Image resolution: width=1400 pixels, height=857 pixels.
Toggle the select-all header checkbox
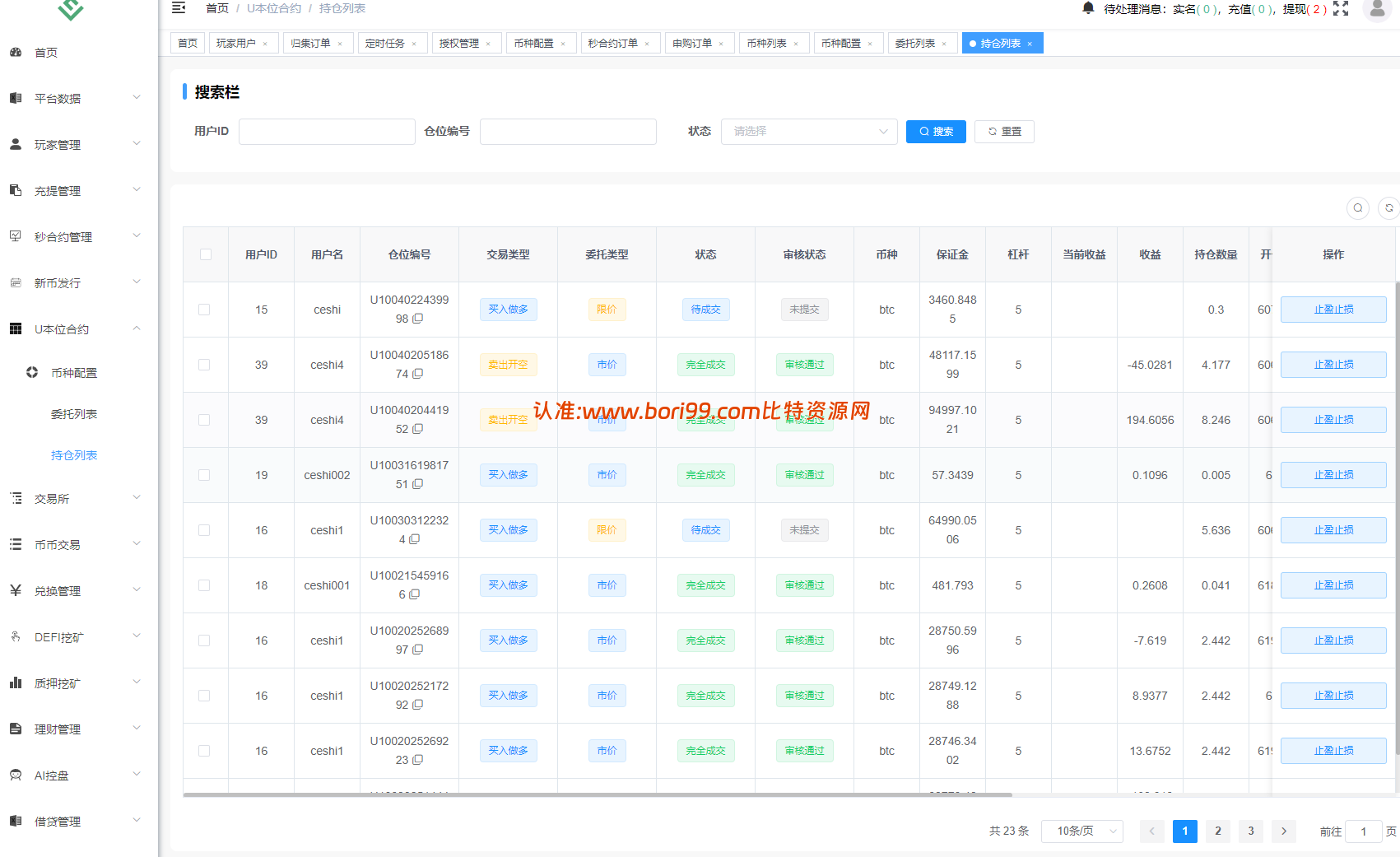click(206, 254)
